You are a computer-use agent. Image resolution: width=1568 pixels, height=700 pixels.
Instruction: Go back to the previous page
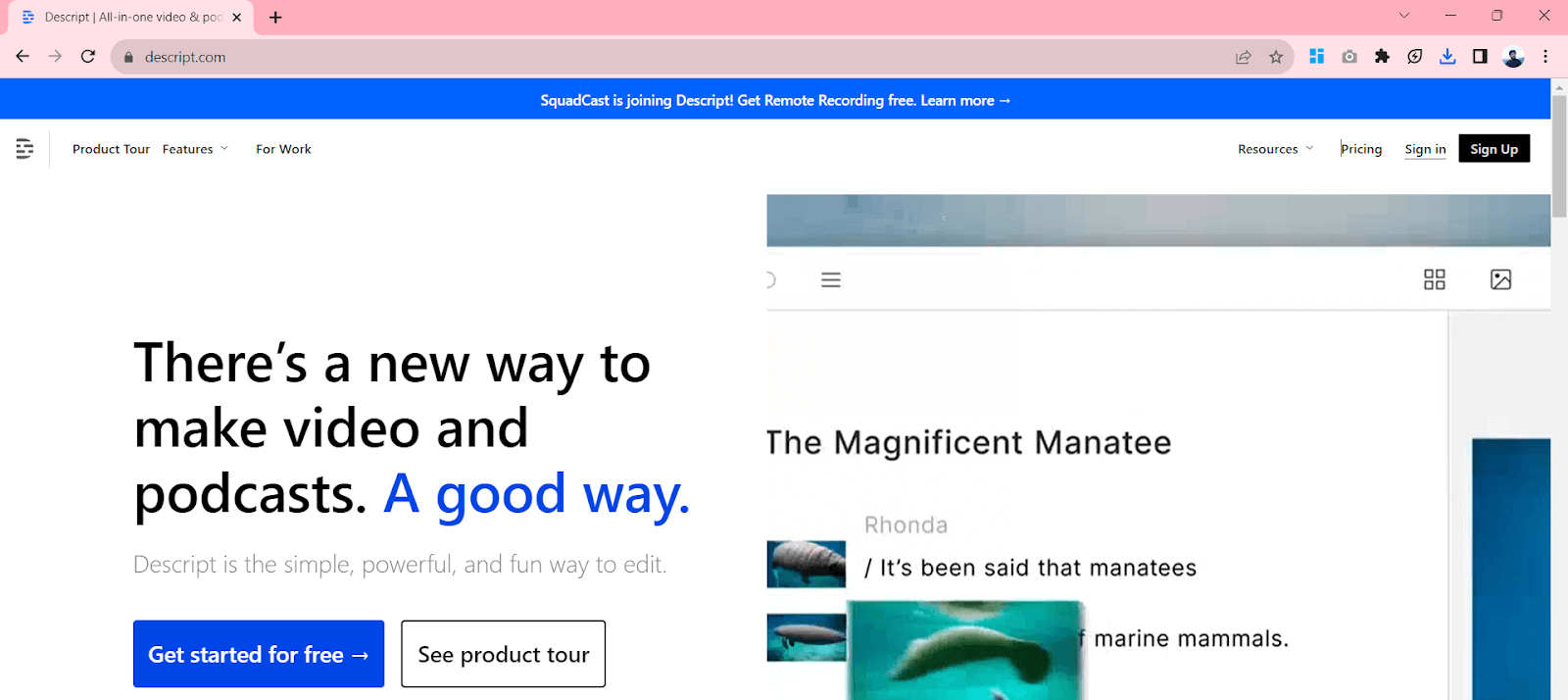point(23,57)
